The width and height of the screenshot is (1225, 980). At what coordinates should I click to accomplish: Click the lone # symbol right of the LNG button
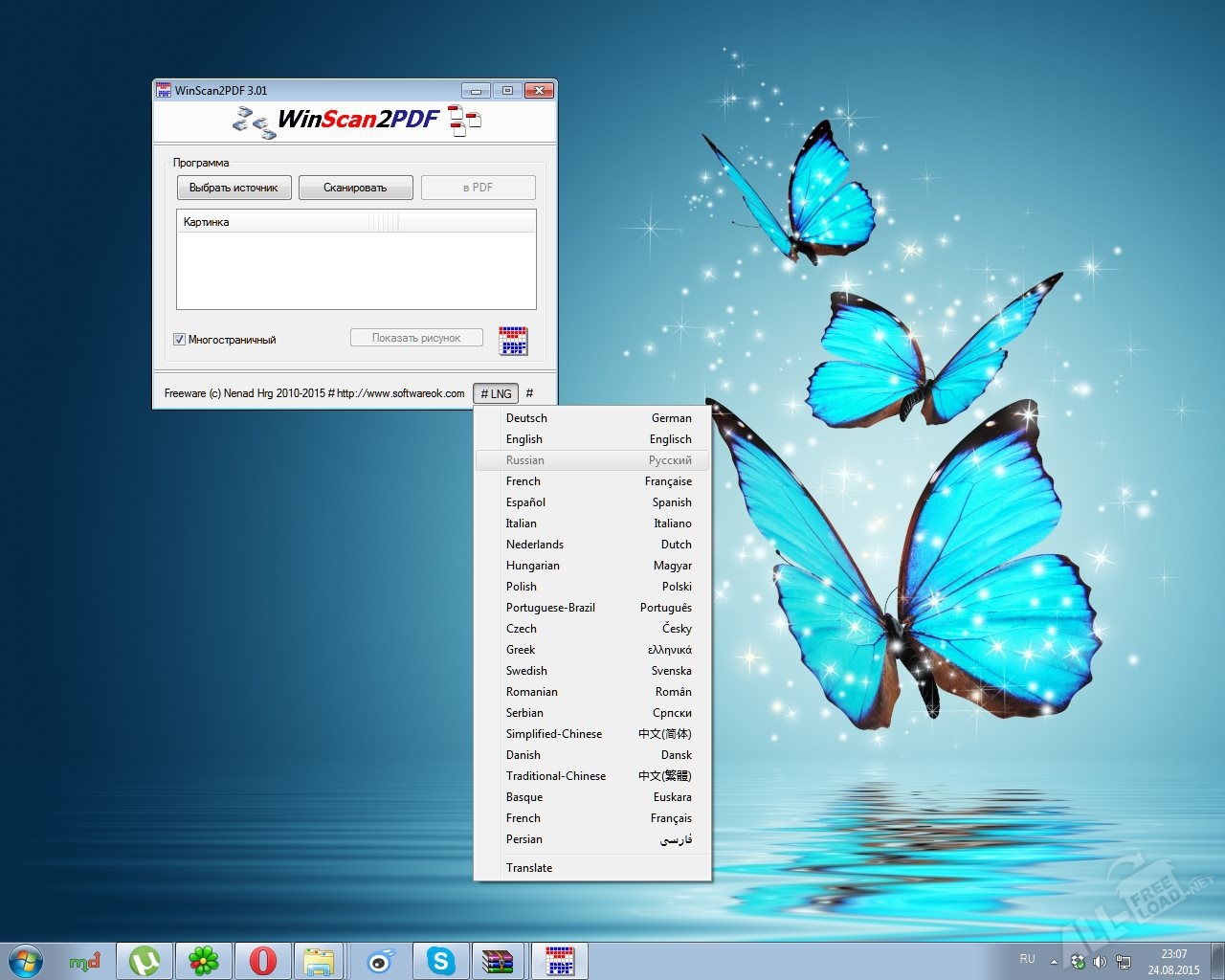click(529, 393)
